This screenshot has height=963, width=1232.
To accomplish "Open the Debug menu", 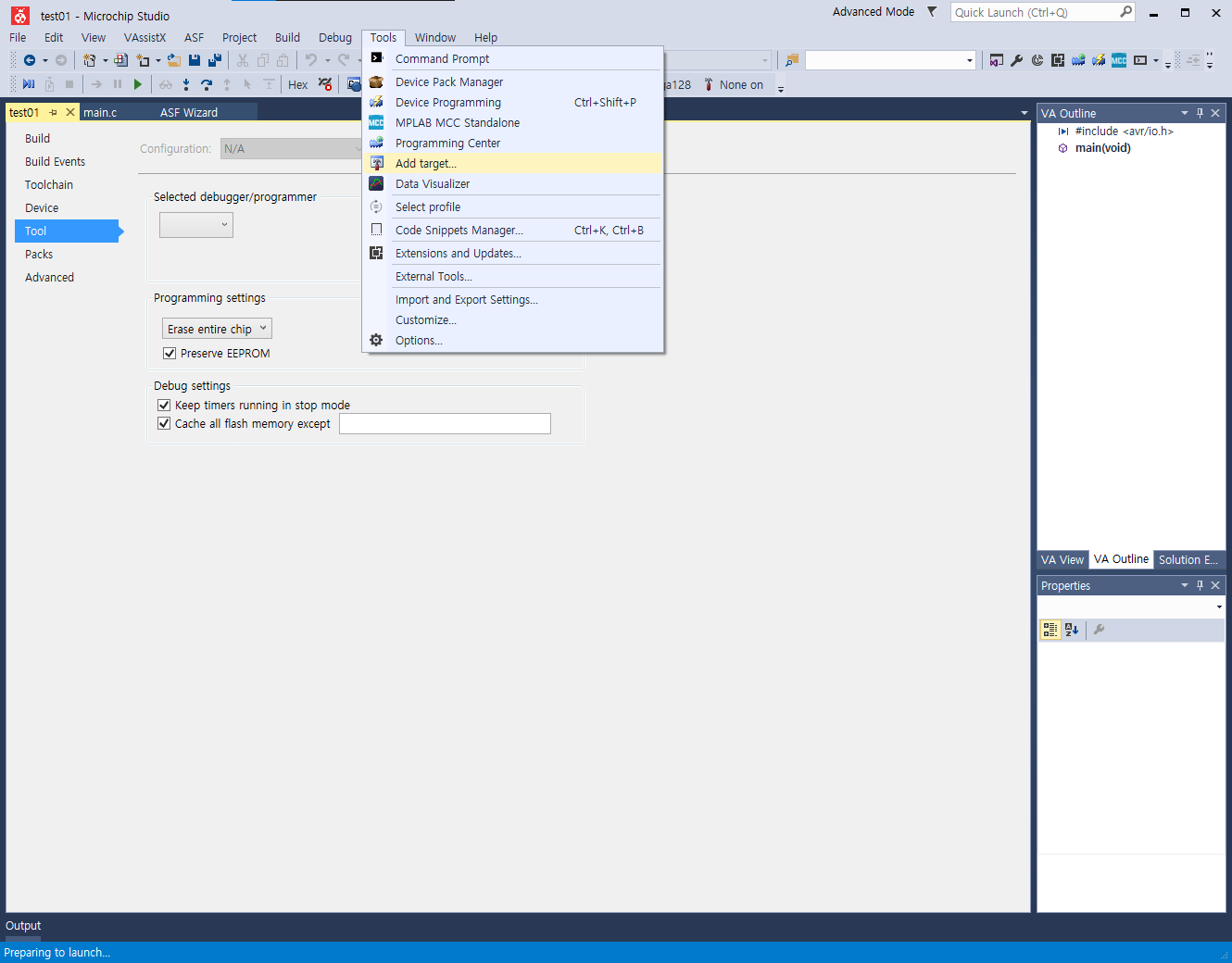I will [335, 37].
